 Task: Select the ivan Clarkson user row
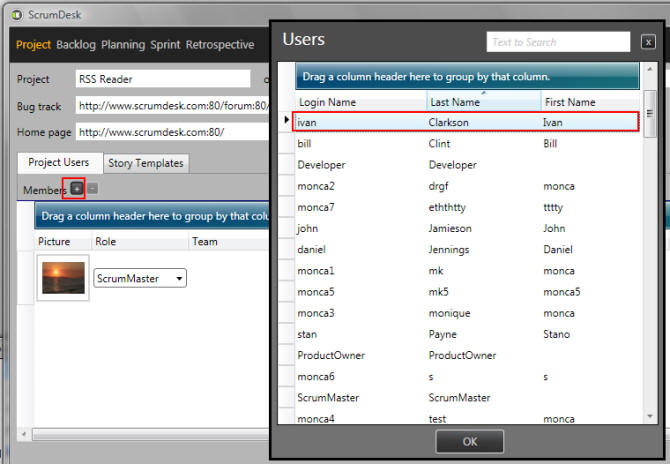pos(466,122)
